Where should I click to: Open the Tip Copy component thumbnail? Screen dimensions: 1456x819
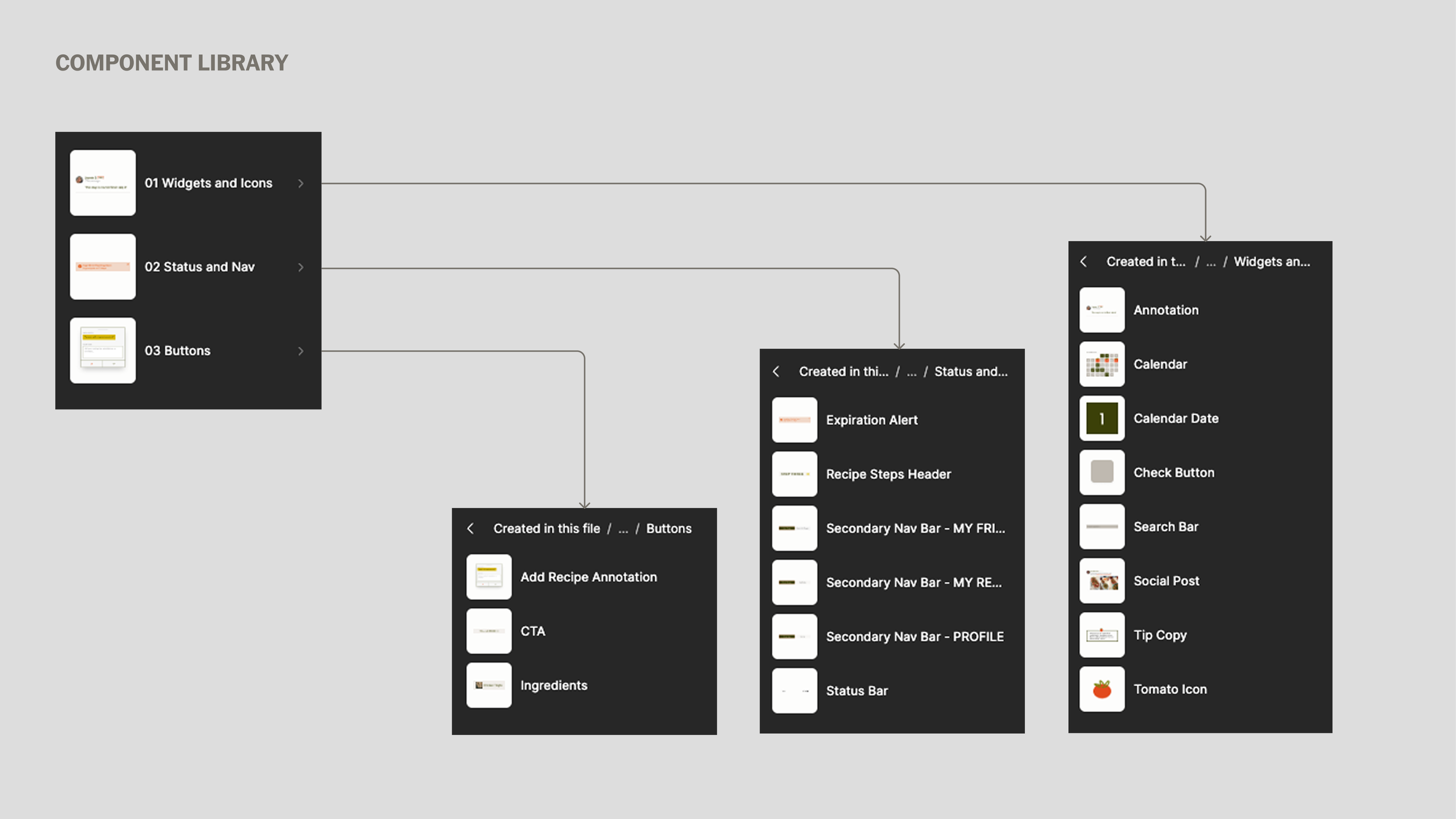point(1101,635)
